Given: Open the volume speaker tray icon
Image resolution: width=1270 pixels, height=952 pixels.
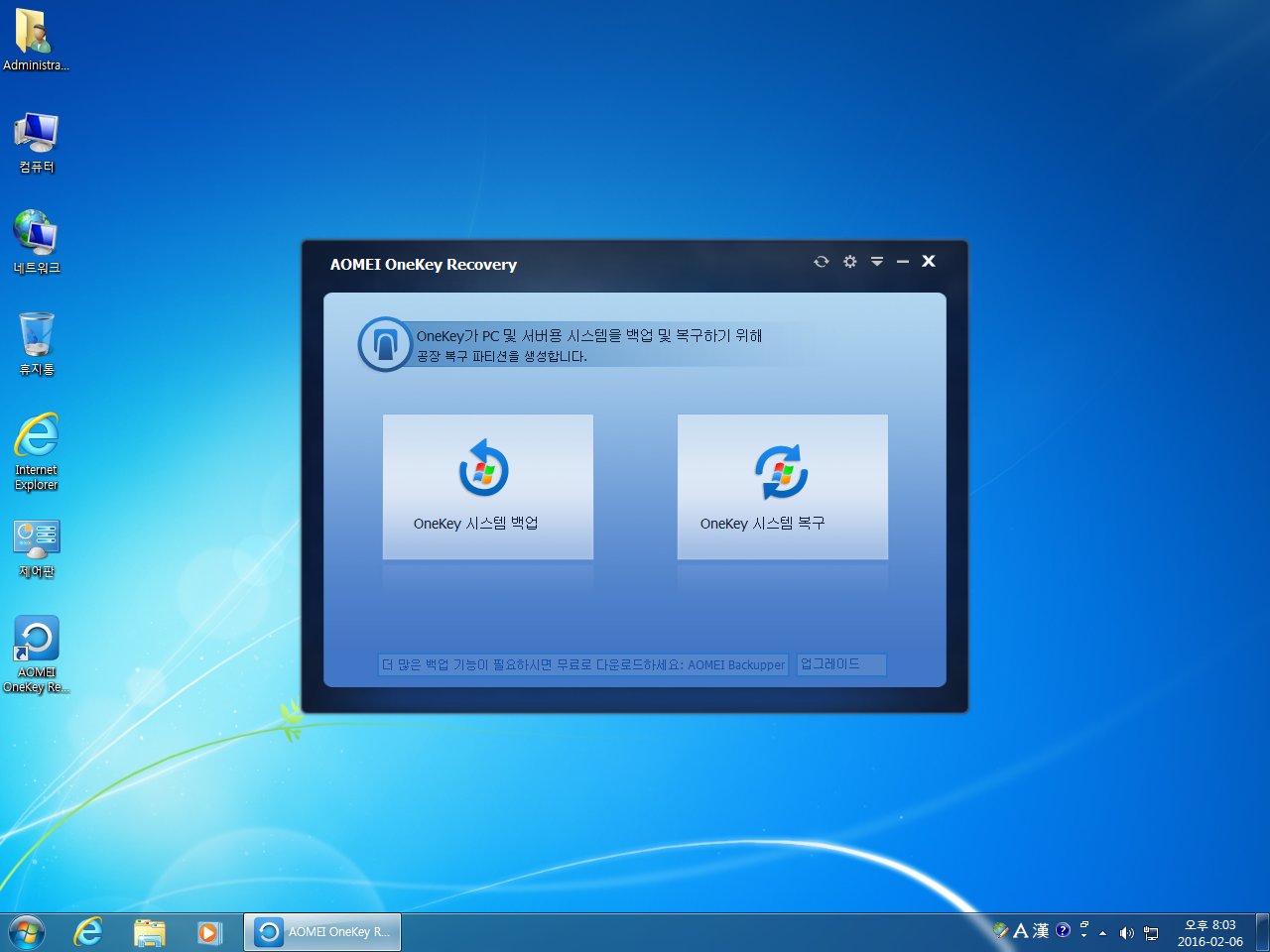Looking at the screenshot, I should click(1126, 932).
